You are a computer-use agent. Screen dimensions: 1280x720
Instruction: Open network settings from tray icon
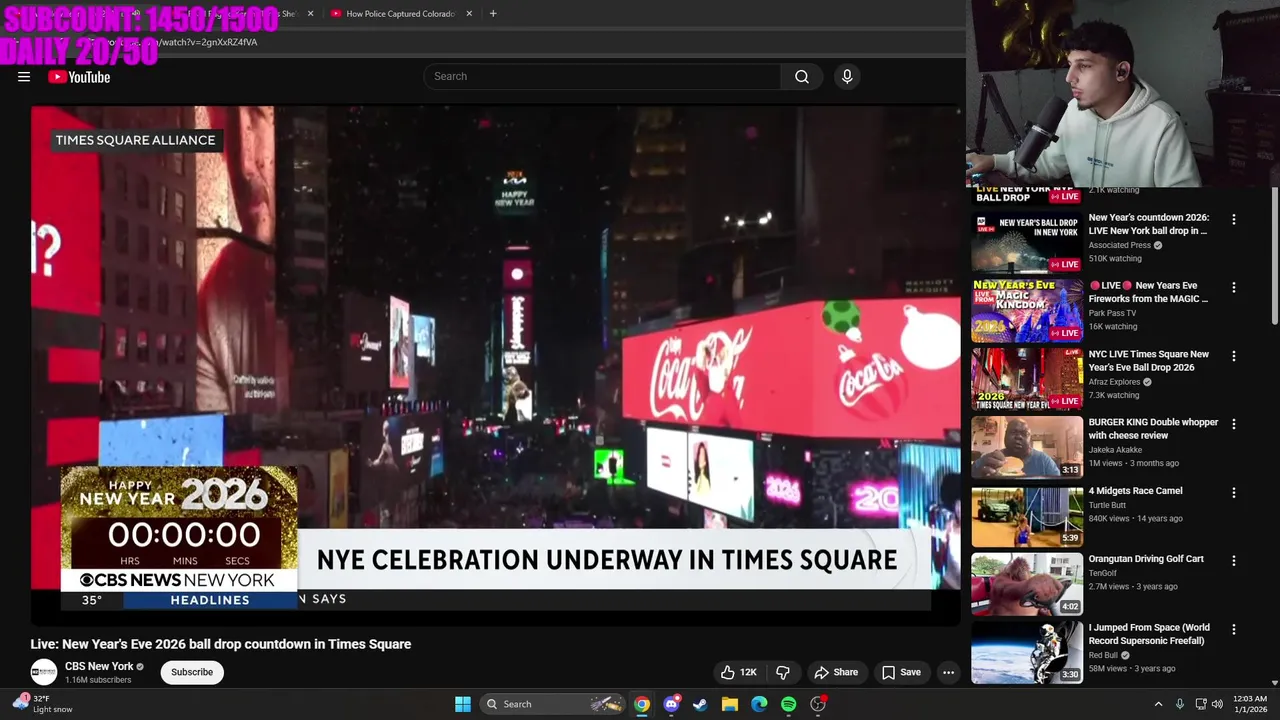point(1201,704)
